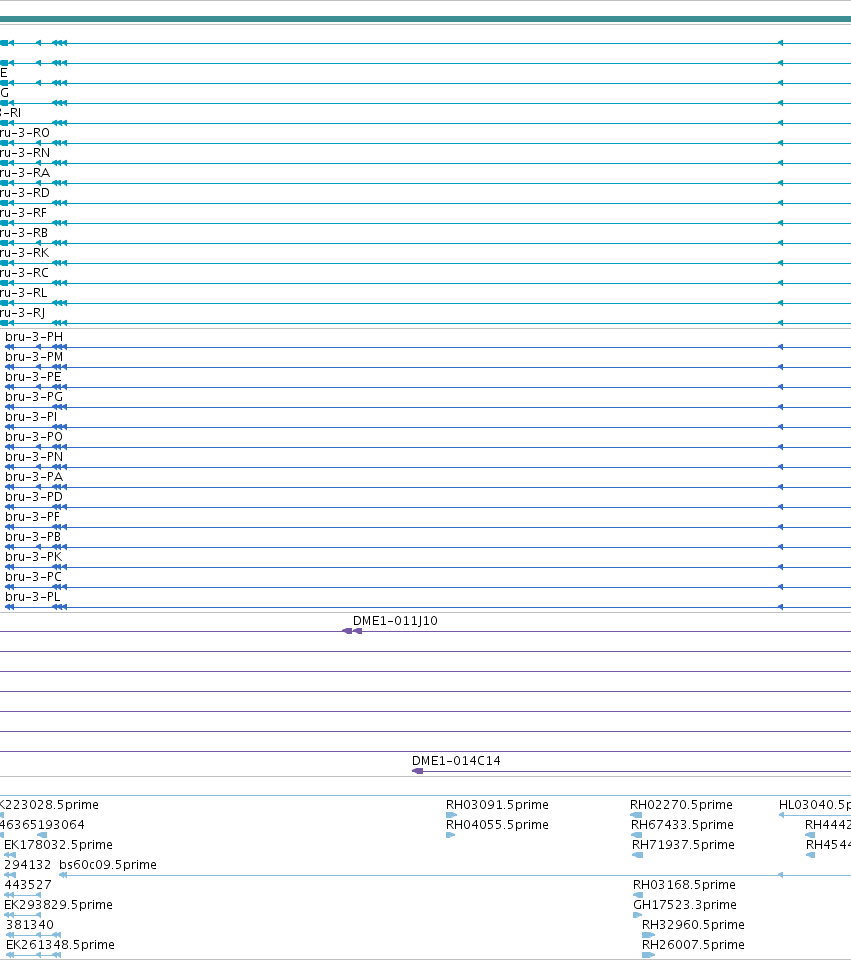Click the RH03168.5prime arrow glyph
Image resolution: width=851 pixels, height=960 pixels.
[638, 895]
